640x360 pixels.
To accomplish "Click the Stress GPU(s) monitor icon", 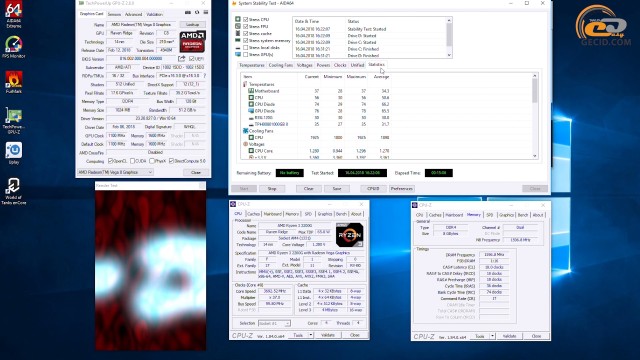I will 238,54.
